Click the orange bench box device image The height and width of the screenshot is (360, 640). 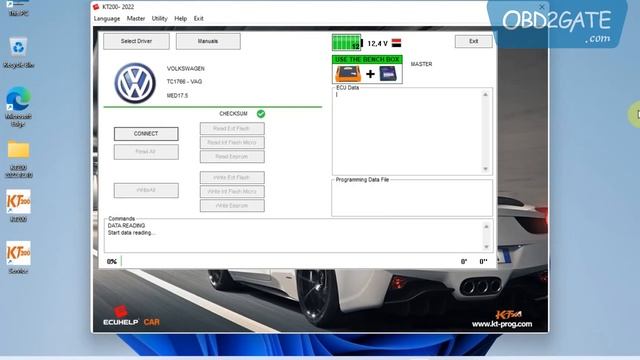click(348, 74)
